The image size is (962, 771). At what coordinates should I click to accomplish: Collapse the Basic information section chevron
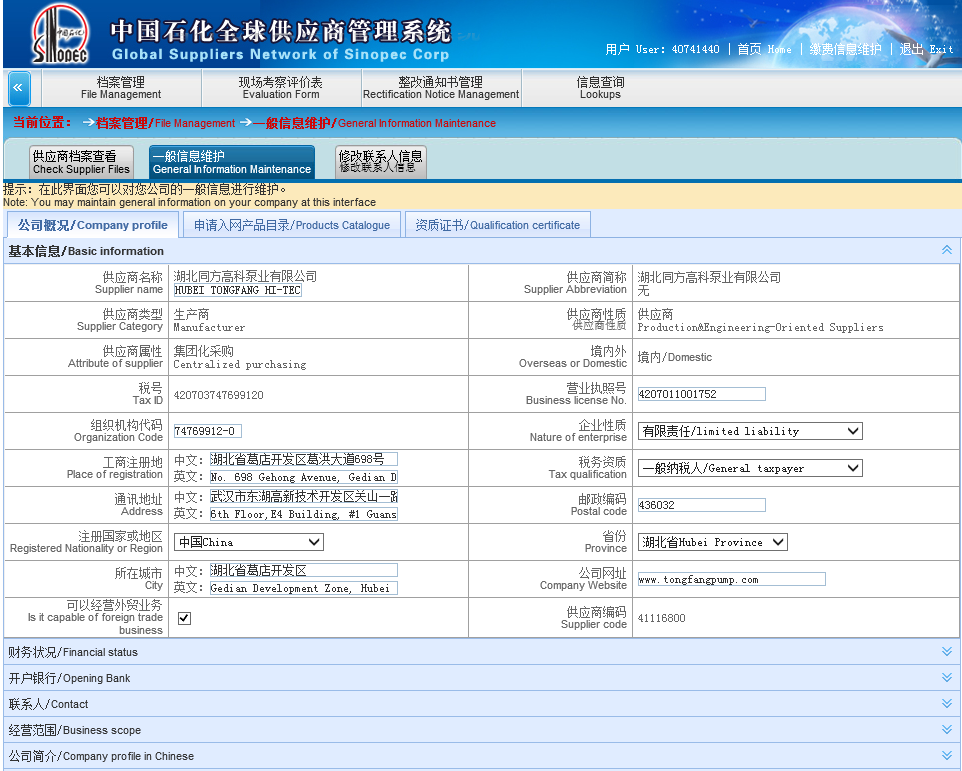click(x=946, y=250)
